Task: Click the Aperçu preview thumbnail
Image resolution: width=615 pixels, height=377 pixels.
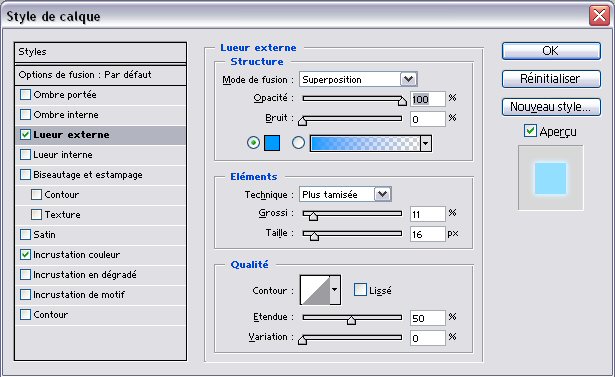Action: [x=550, y=178]
